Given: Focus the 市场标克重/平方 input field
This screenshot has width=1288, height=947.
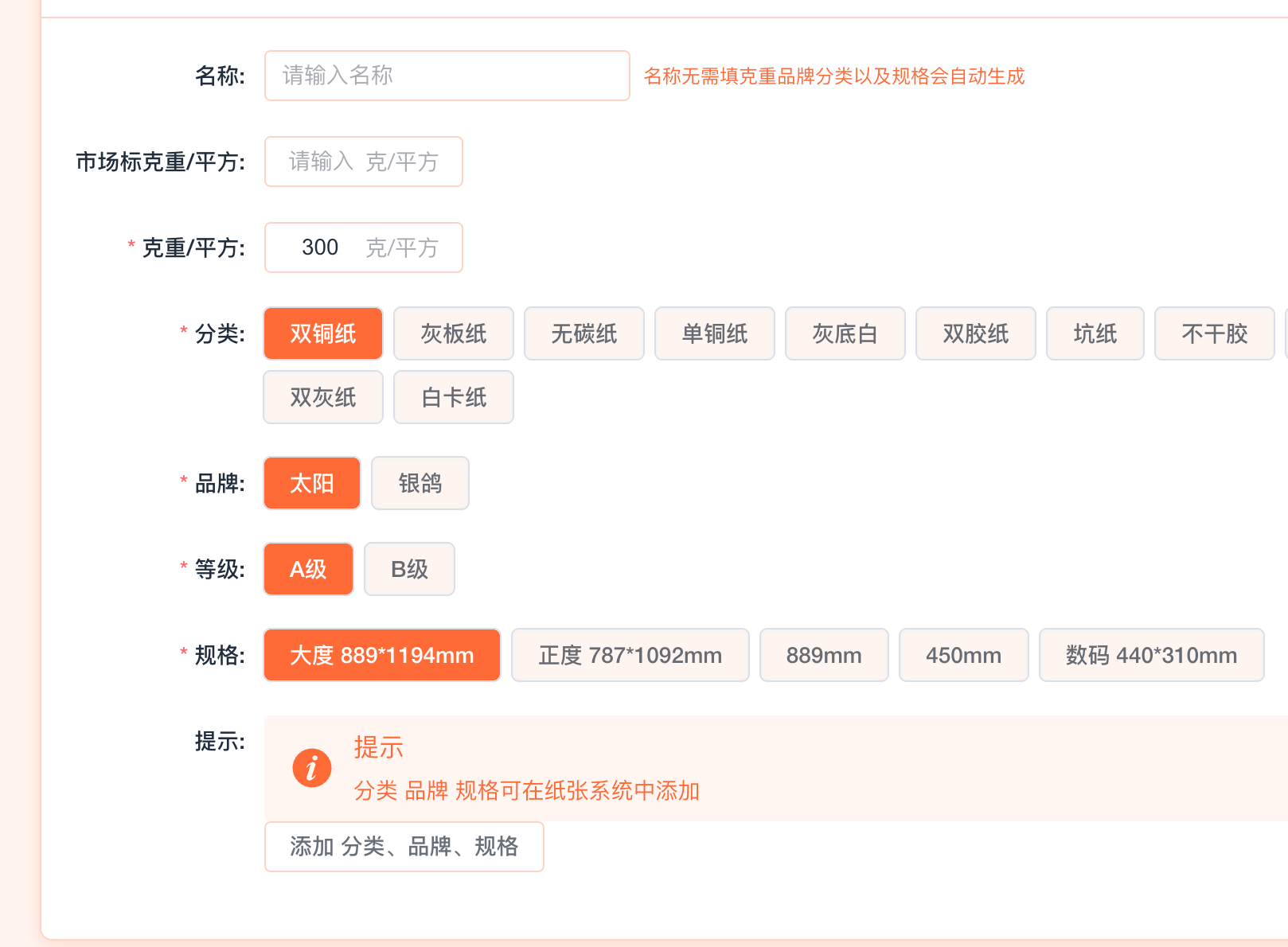Looking at the screenshot, I should (363, 162).
